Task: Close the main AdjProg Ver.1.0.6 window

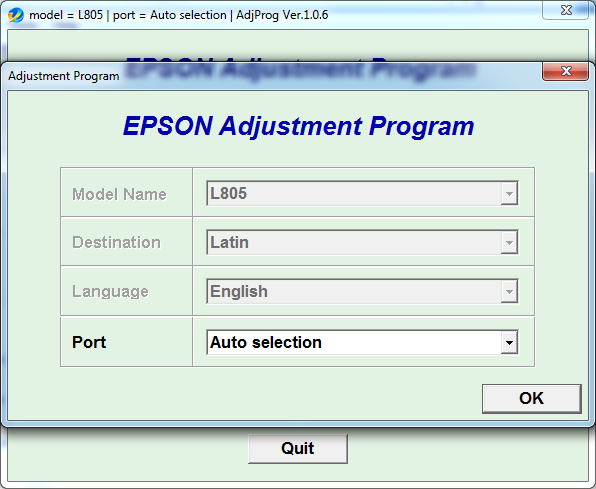Action: pos(565,10)
